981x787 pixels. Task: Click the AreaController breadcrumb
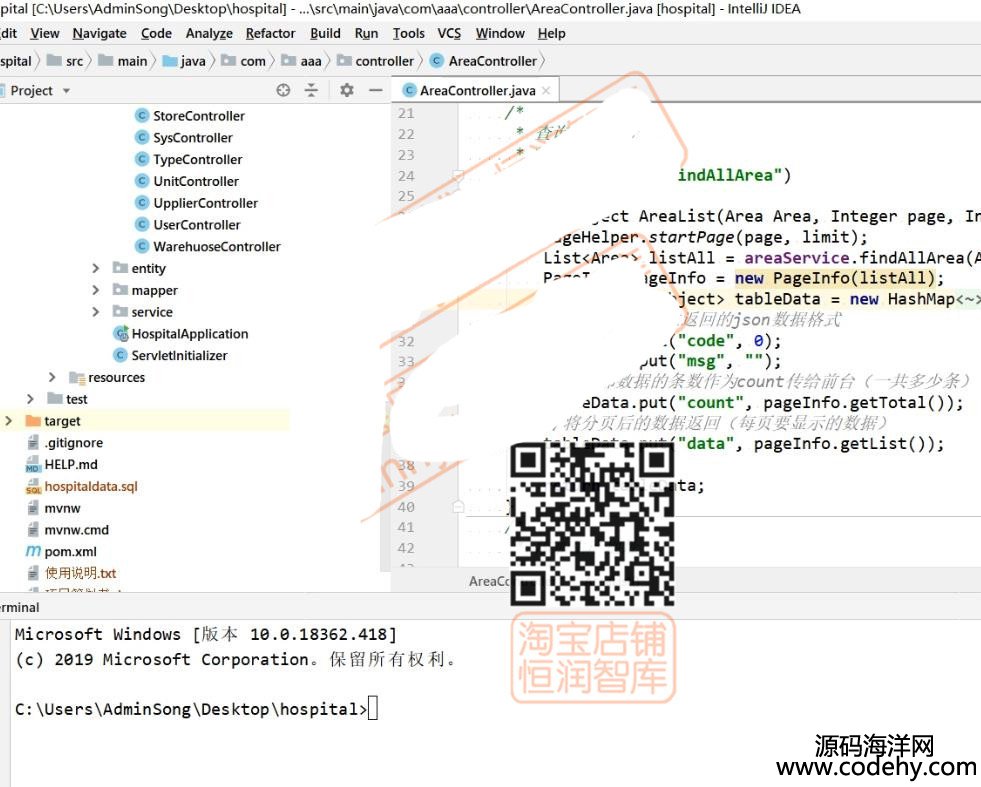click(x=484, y=61)
